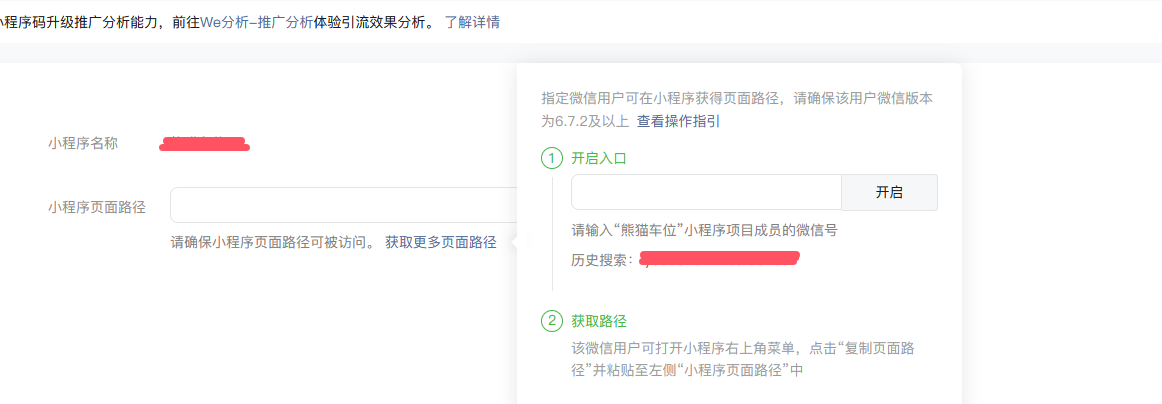The image size is (1162, 404).
Task: Open the 了解详情 link
Action: 472,22
